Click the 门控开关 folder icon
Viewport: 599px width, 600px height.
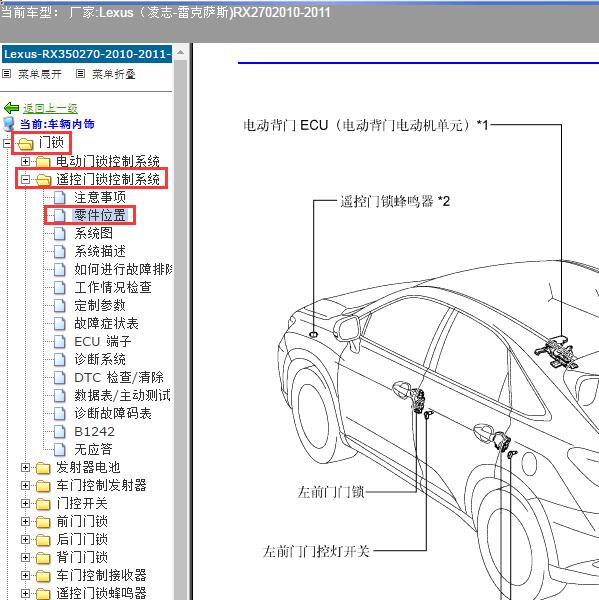click(43, 504)
